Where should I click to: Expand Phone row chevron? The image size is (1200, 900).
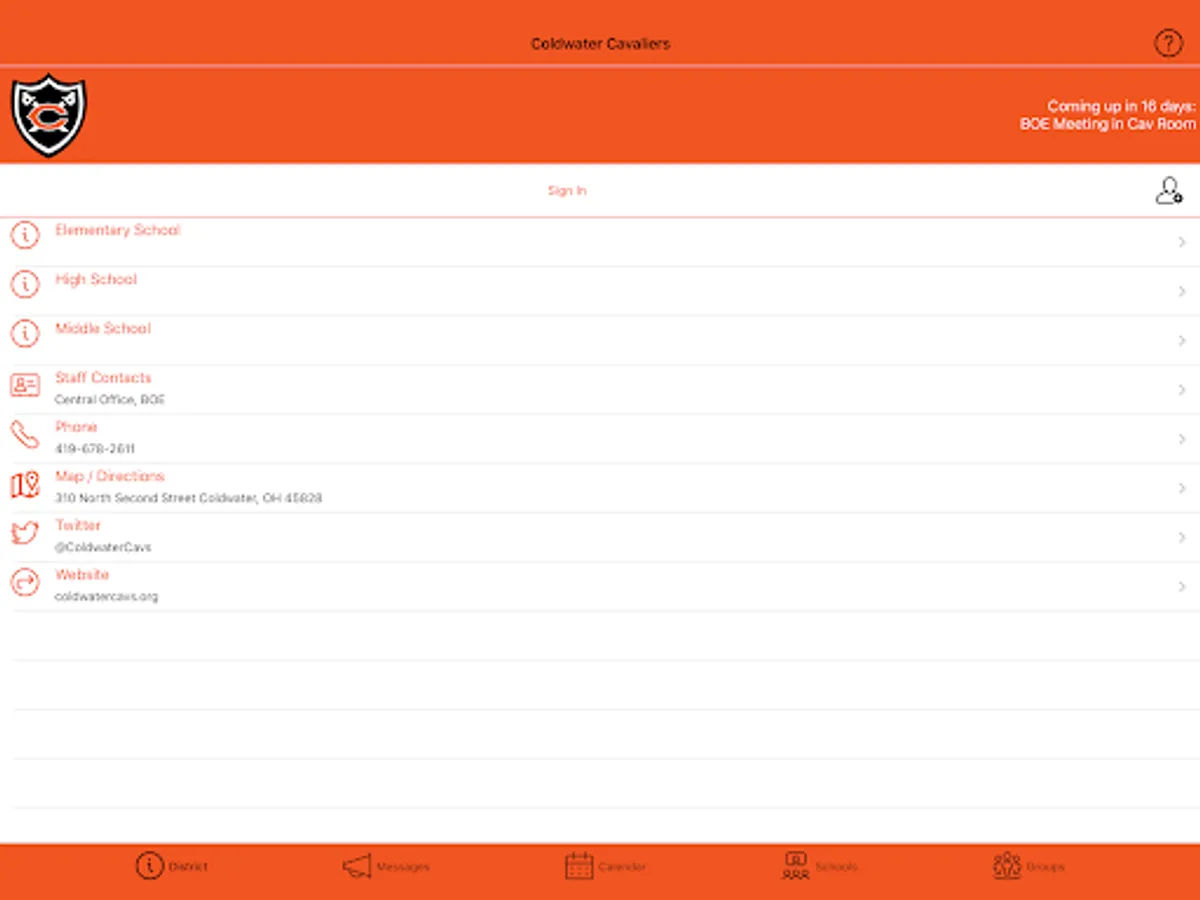pos(1182,439)
